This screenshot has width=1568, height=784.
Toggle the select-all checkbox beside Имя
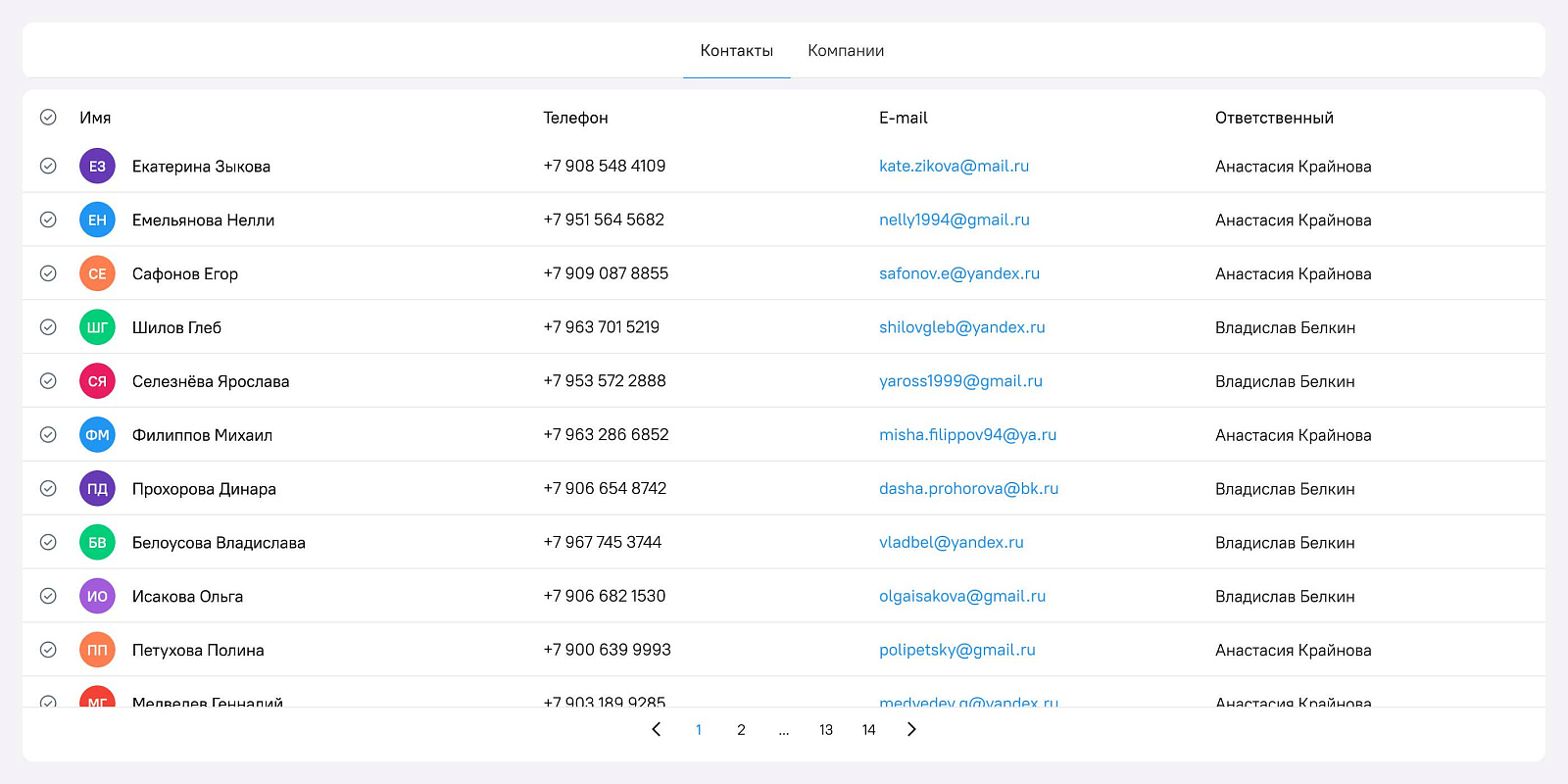pos(48,118)
